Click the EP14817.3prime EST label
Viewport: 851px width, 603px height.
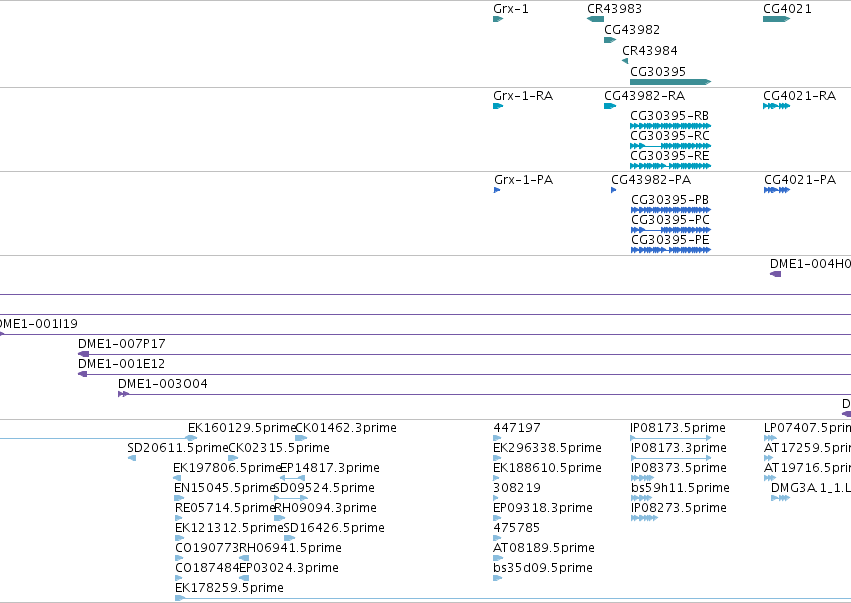pyautogui.click(x=329, y=468)
